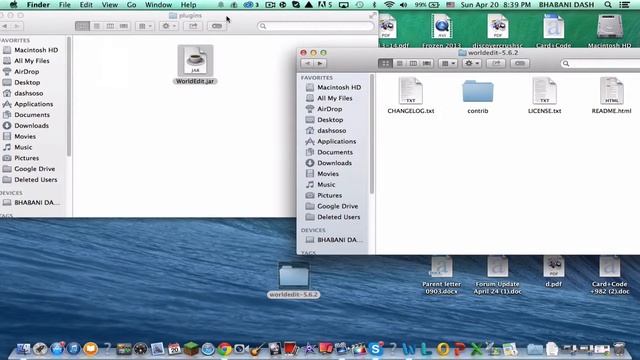Open the Window menu
Viewport: 640px width, 360px height.
tap(158, 5)
